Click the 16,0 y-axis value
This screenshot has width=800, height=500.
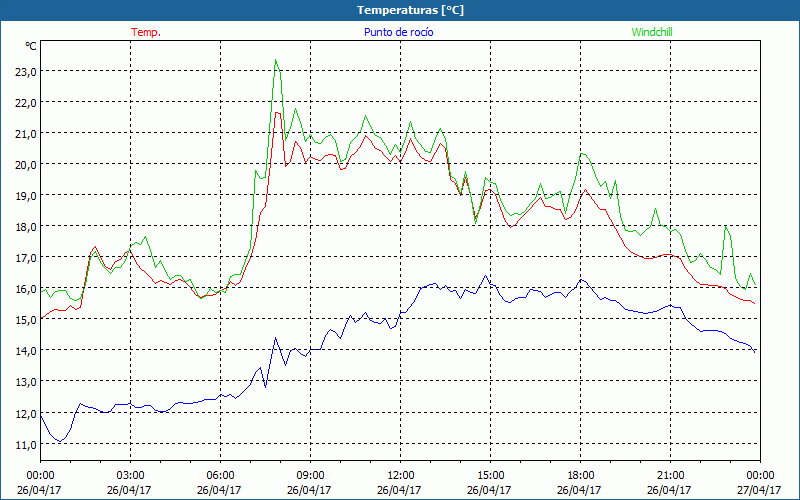coord(26,289)
